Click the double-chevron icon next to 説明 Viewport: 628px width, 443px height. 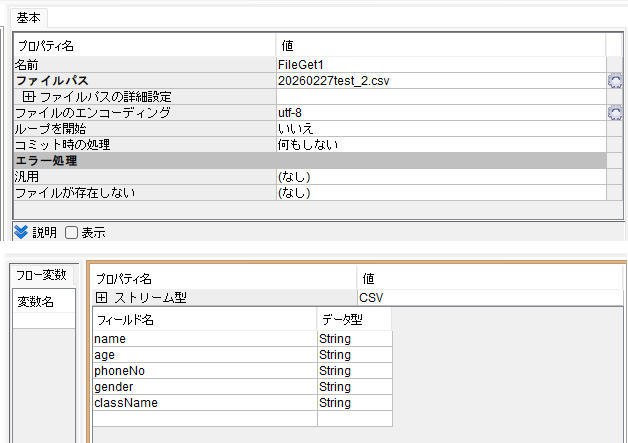pyautogui.click(x=21, y=232)
